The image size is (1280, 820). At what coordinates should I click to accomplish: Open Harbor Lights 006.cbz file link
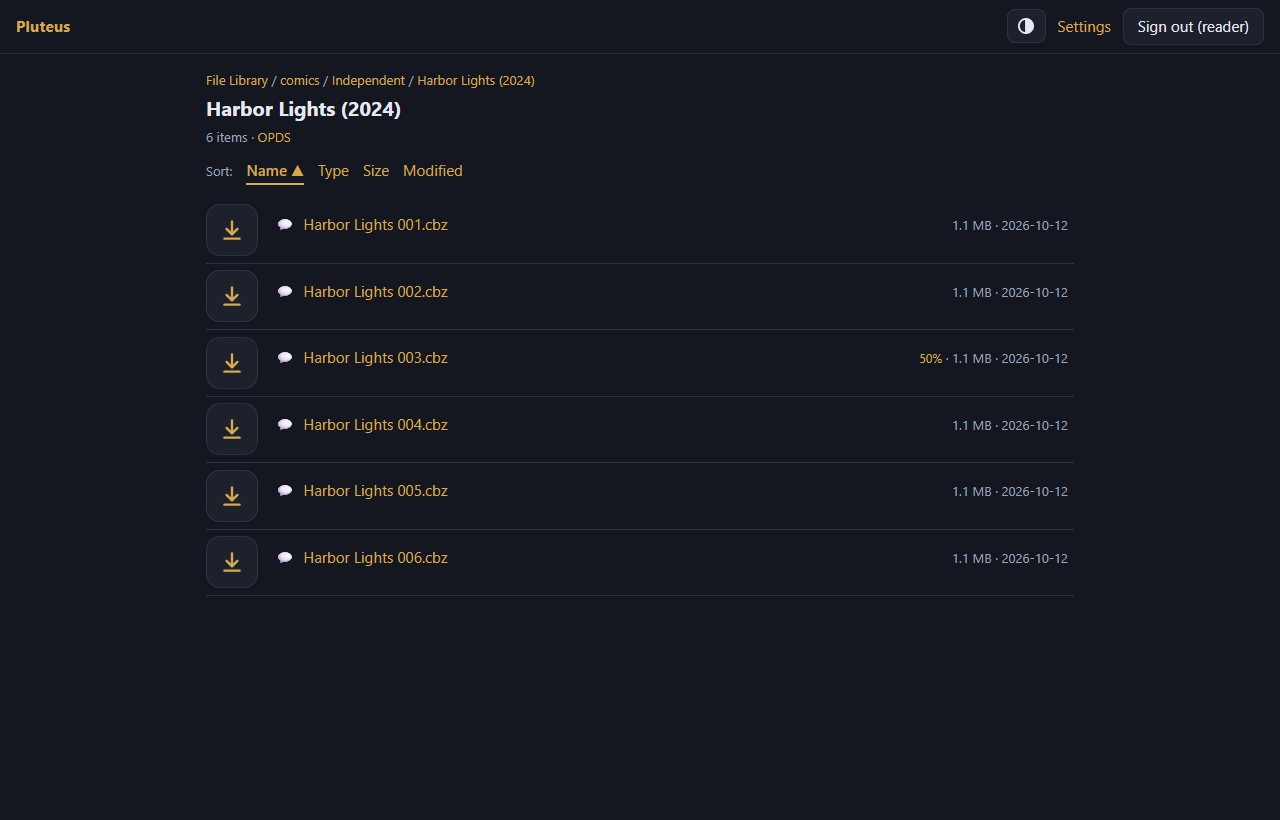pyautogui.click(x=376, y=558)
